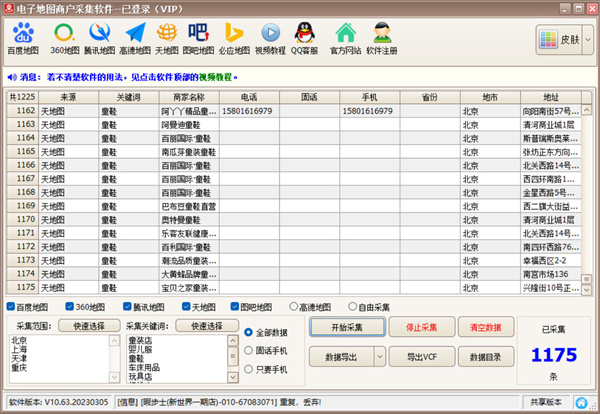This screenshot has height=414, width=600.
Task: Tick the 自由采集 checkbox
Action: click(349, 307)
